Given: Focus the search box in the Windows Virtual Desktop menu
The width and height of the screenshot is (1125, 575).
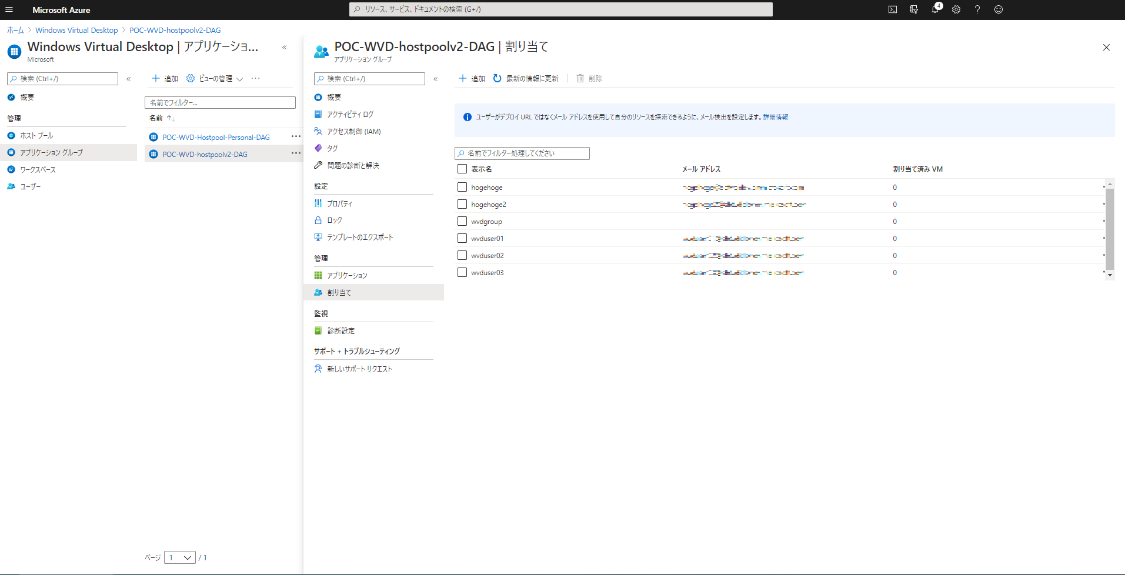Looking at the screenshot, I should 62,78.
